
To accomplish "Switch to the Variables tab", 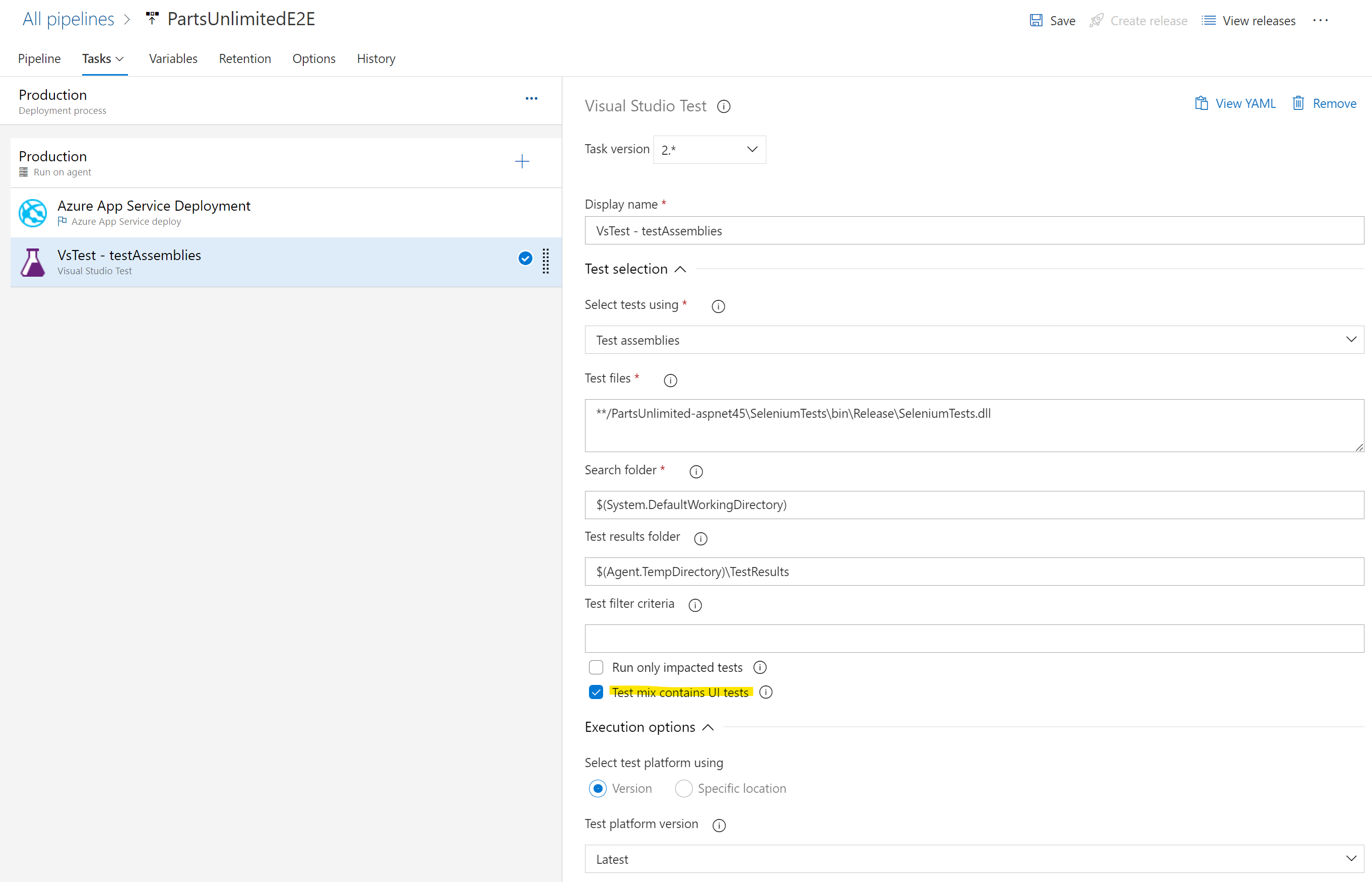I will click(x=173, y=58).
